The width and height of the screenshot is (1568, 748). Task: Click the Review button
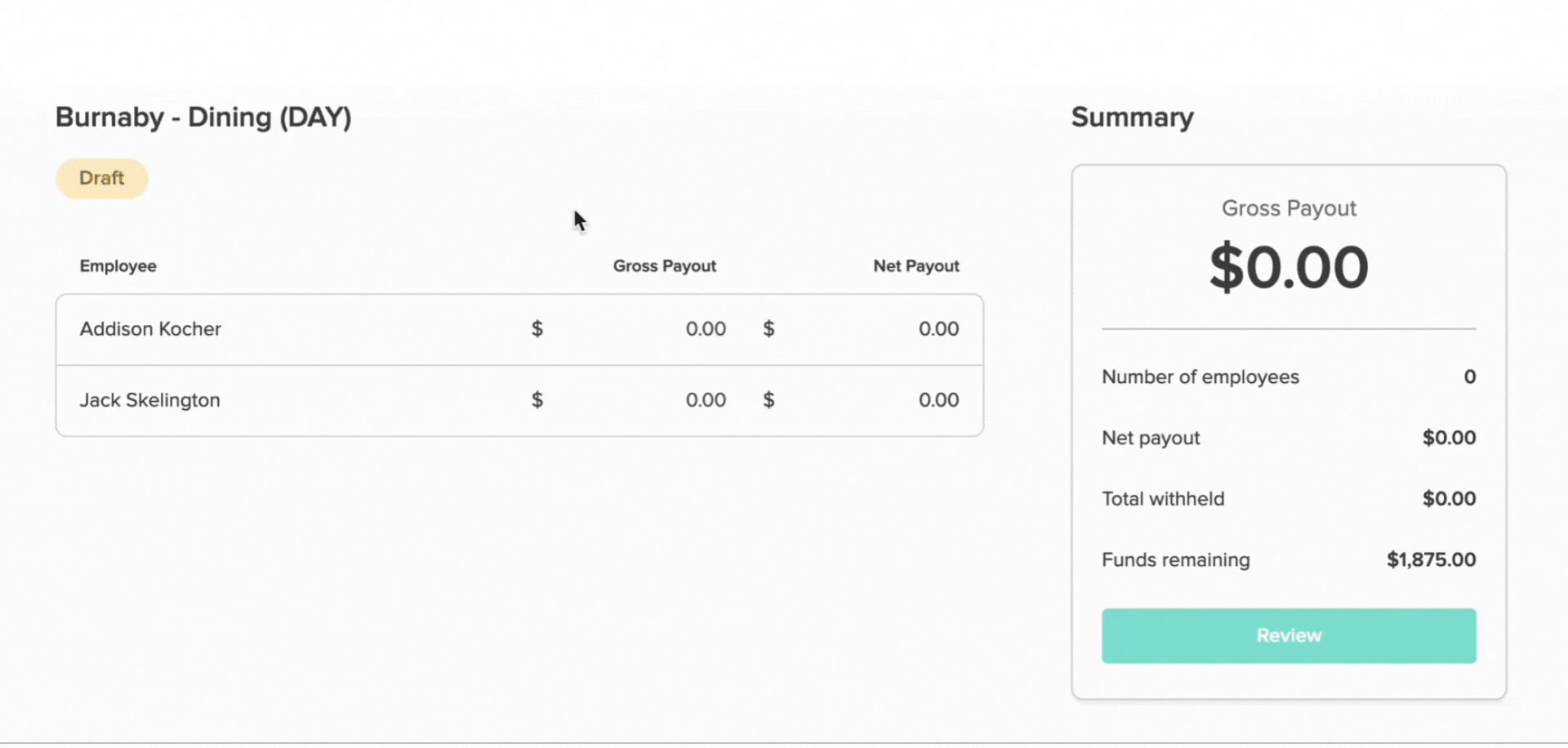(x=1289, y=635)
